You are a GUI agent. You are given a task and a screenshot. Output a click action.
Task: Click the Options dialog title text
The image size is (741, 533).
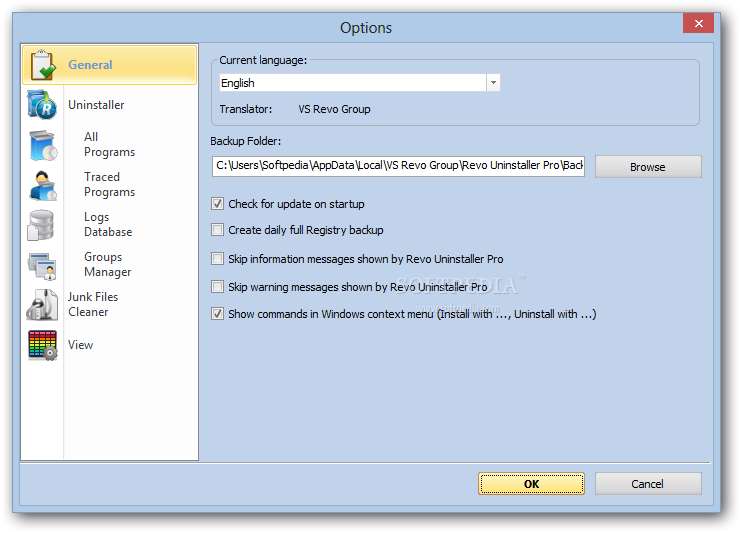click(x=366, y=28)
